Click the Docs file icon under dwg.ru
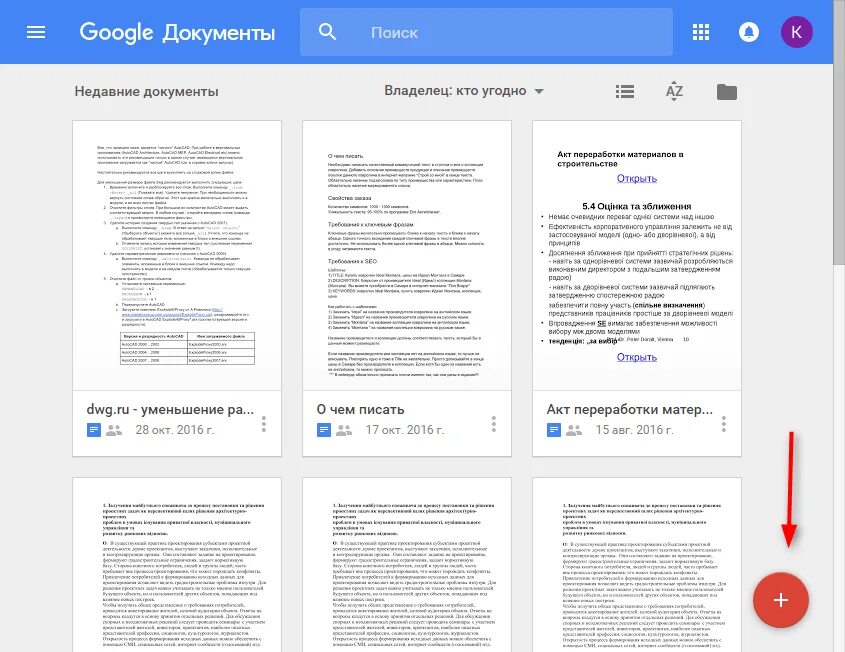This screenshot has height=652, width=845. click(94, 430)
